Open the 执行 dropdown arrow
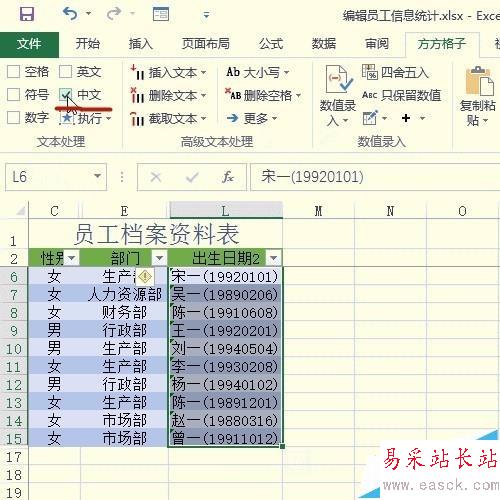The image size is (500, 500). [x=108, y=118]
